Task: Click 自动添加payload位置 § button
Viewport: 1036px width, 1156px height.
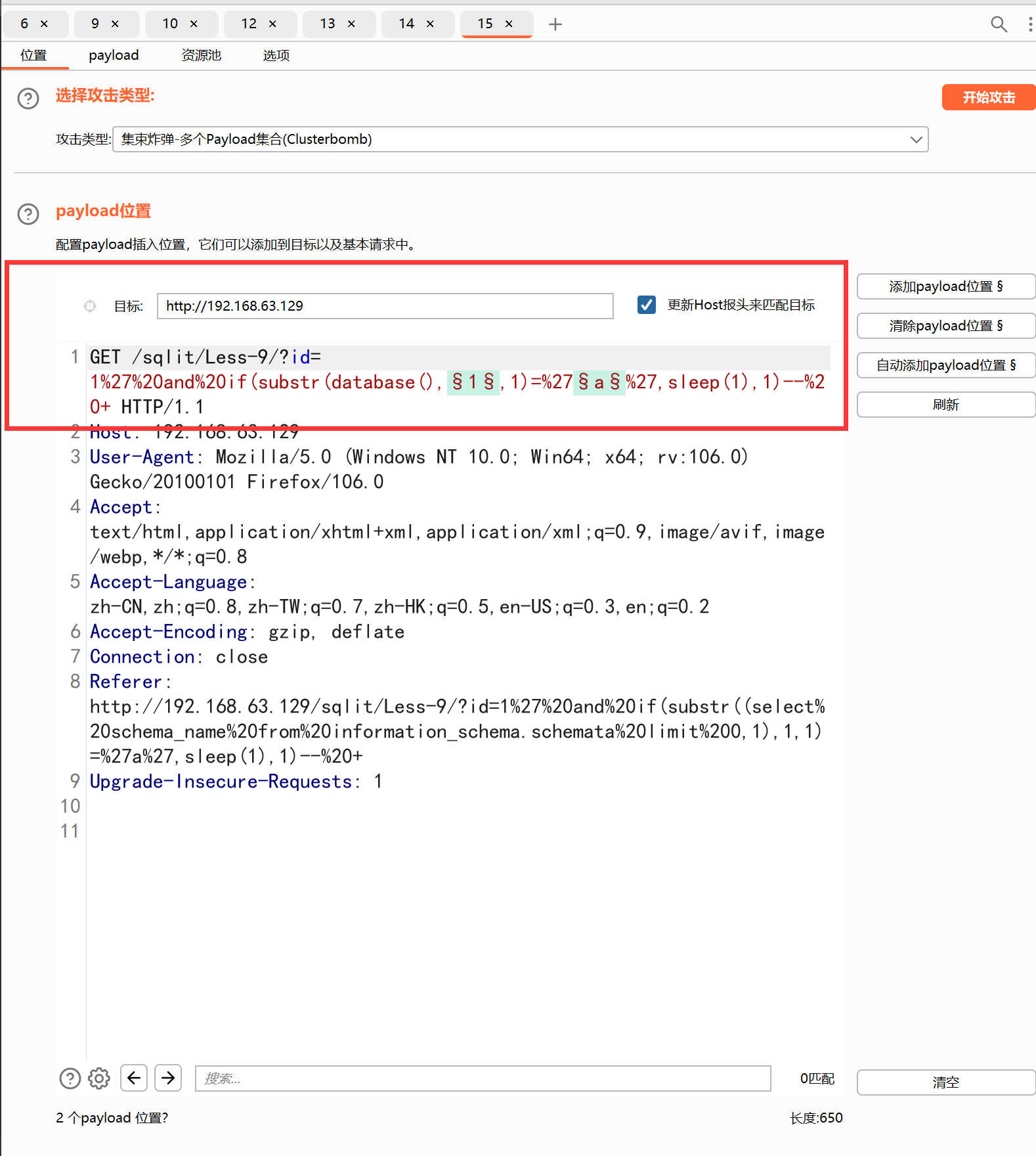Action: click(946, 365)
